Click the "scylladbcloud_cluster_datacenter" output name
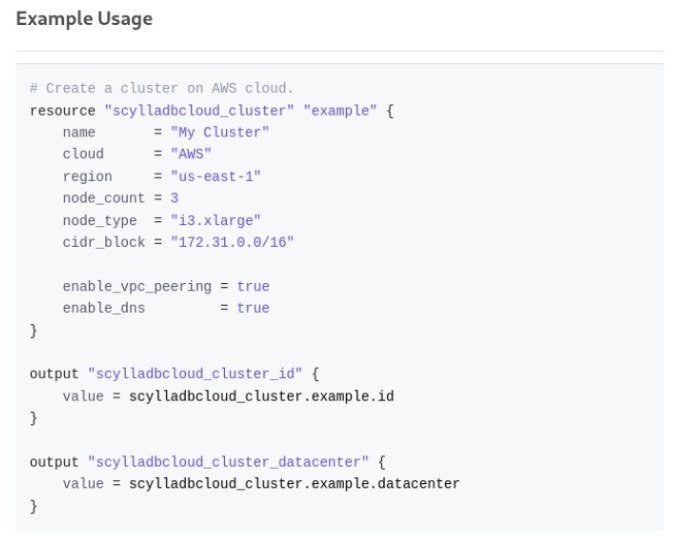Viewport: 676px width, 548px height. point(228,462)
